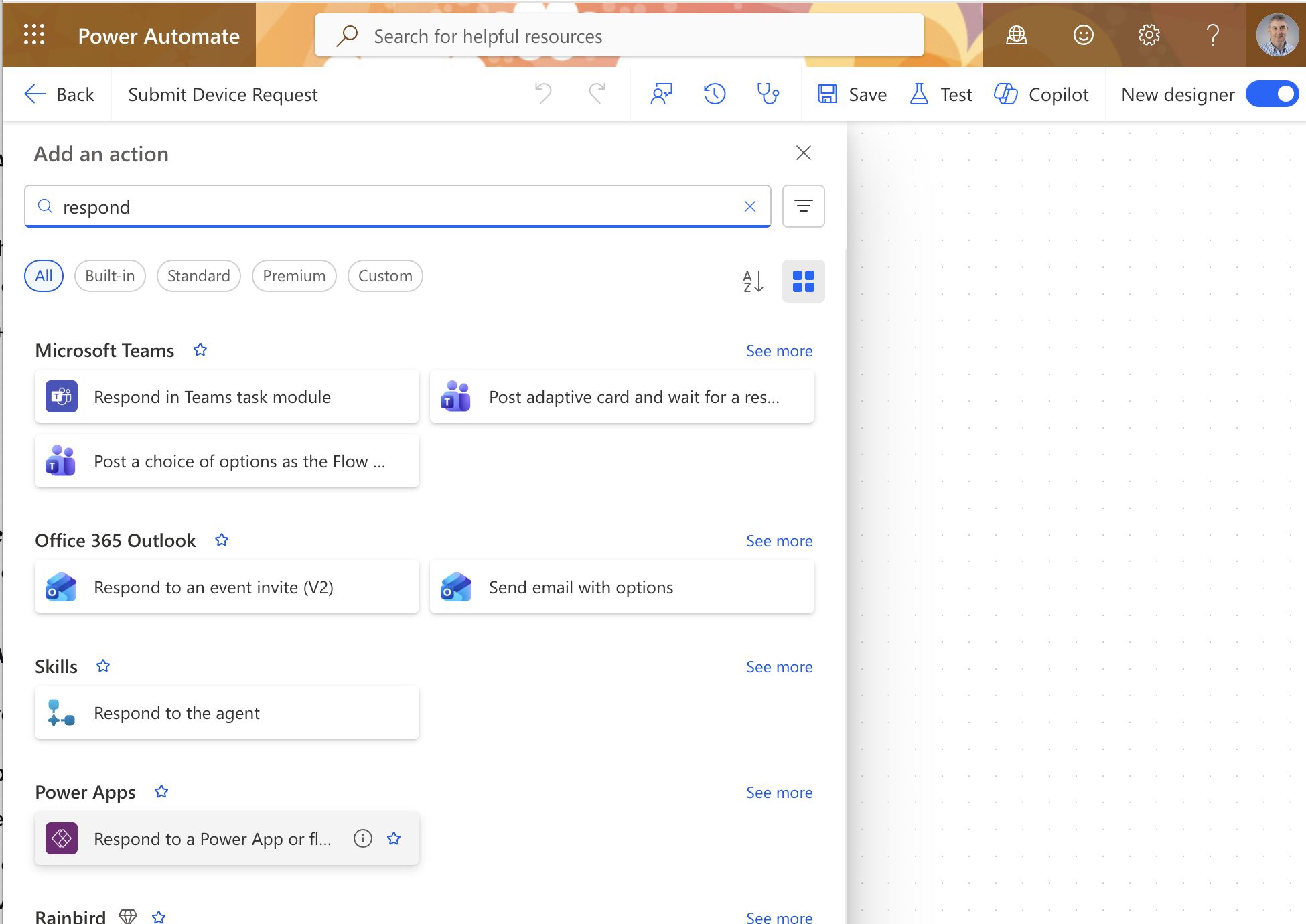The height and width of the screenshot is (924, 1306).
Task: Open the Settings gear
Action: click(x=1149, y=35)
